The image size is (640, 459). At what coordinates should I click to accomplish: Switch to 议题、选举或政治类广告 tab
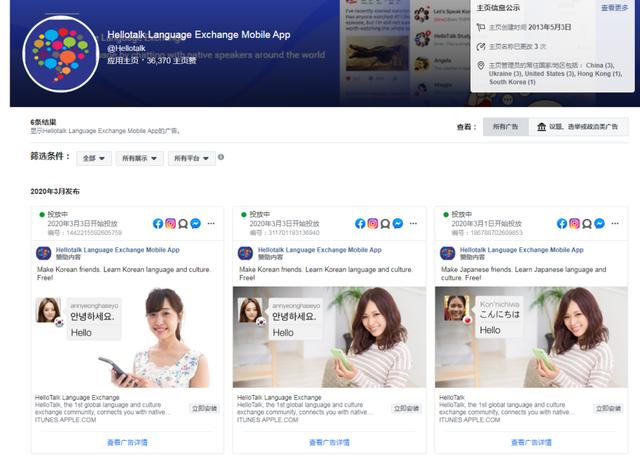579,127
